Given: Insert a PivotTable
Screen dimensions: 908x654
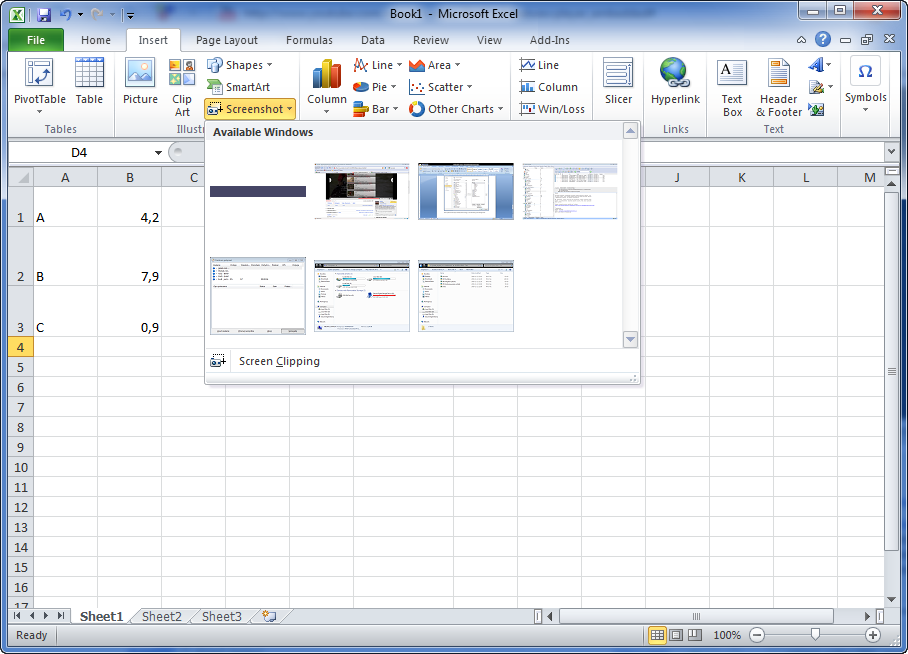Looking at the screenshot, I should point(39,86).
